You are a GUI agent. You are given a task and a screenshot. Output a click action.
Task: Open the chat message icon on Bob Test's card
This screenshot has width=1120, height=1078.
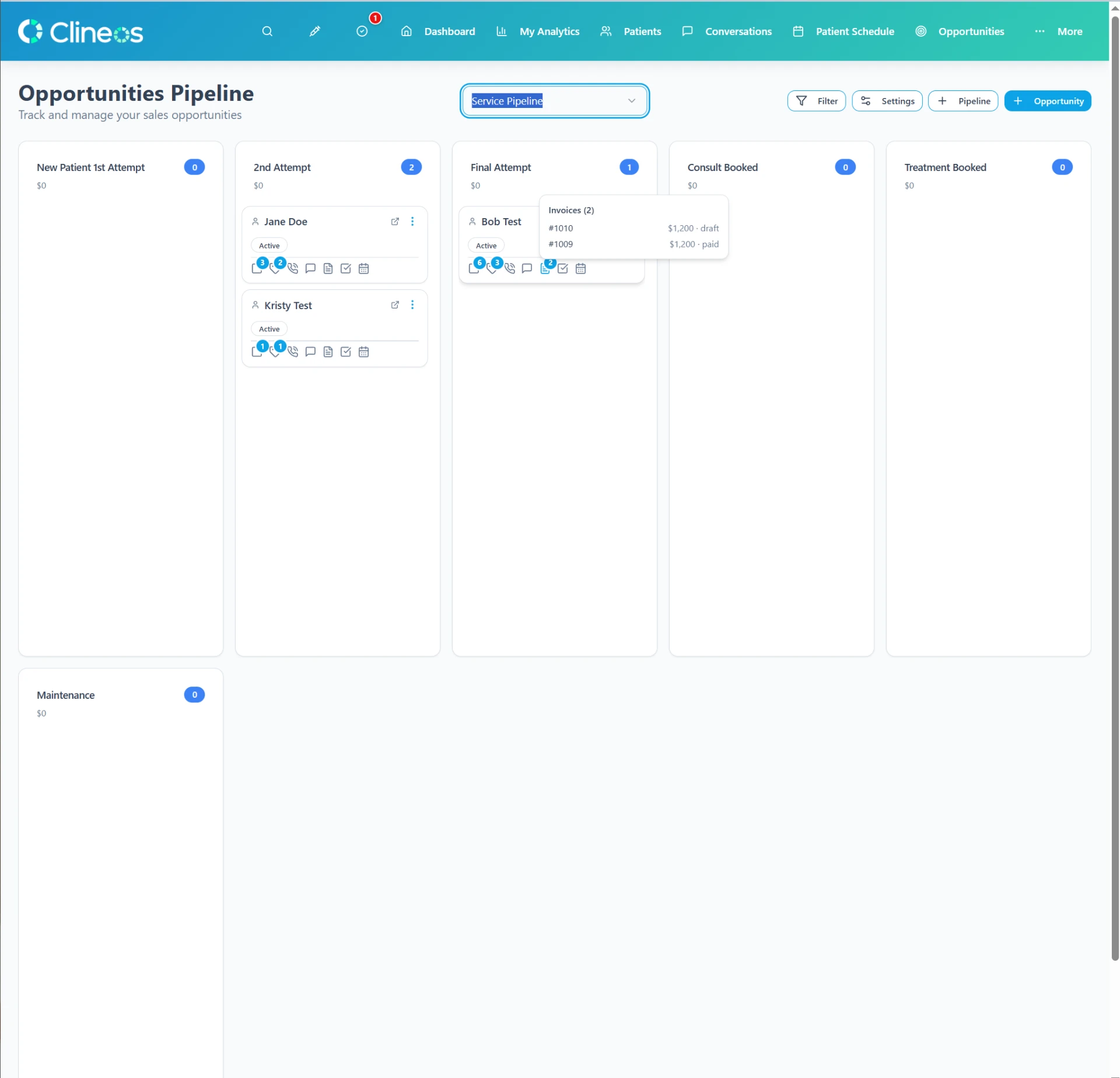click(x=527, y=269)
